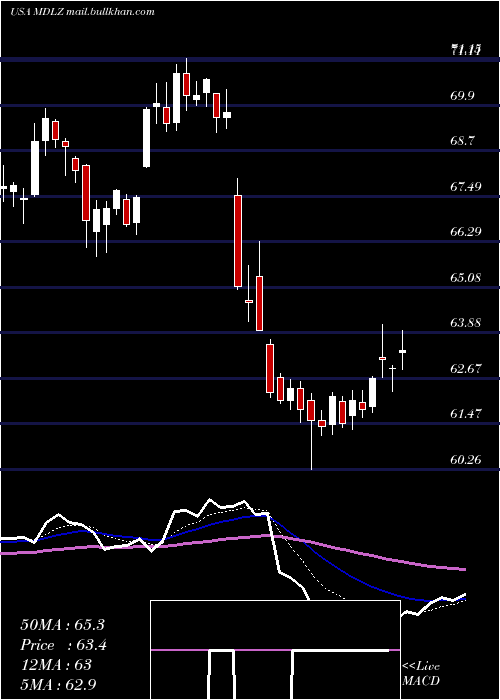Select the 69.9 price axis label
Viewport: 500px width, 700px height.
coord(462,96)
